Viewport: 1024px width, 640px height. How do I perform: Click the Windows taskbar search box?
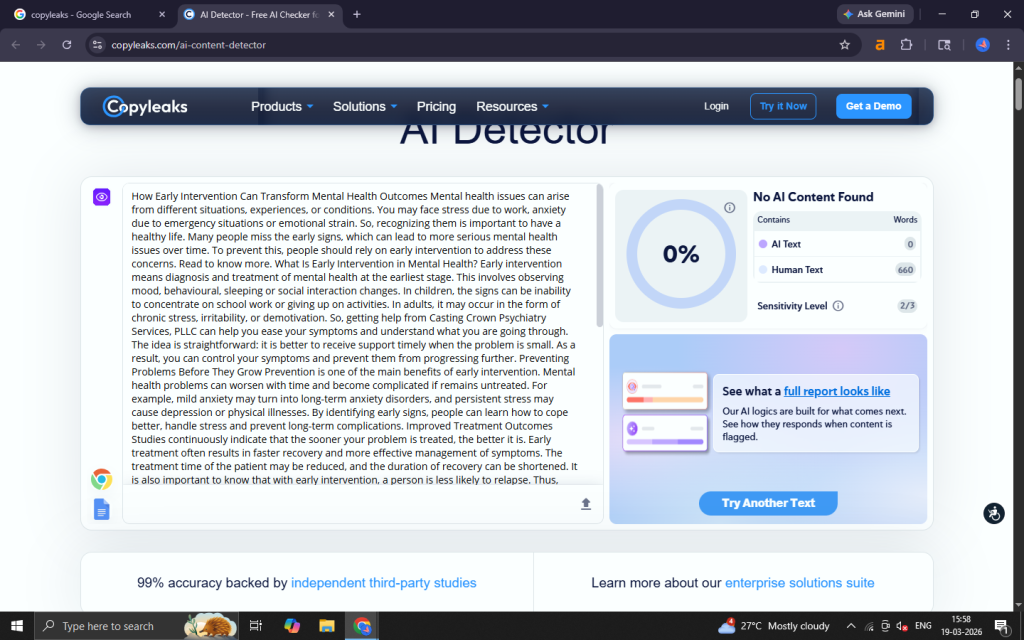(110, 626)
